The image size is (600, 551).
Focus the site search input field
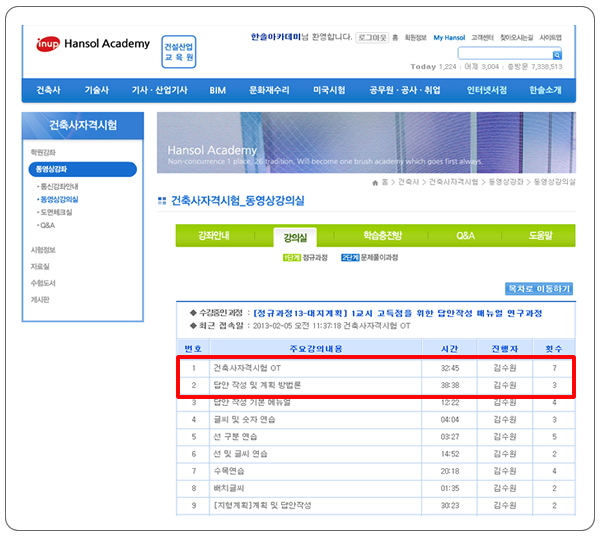505,53
